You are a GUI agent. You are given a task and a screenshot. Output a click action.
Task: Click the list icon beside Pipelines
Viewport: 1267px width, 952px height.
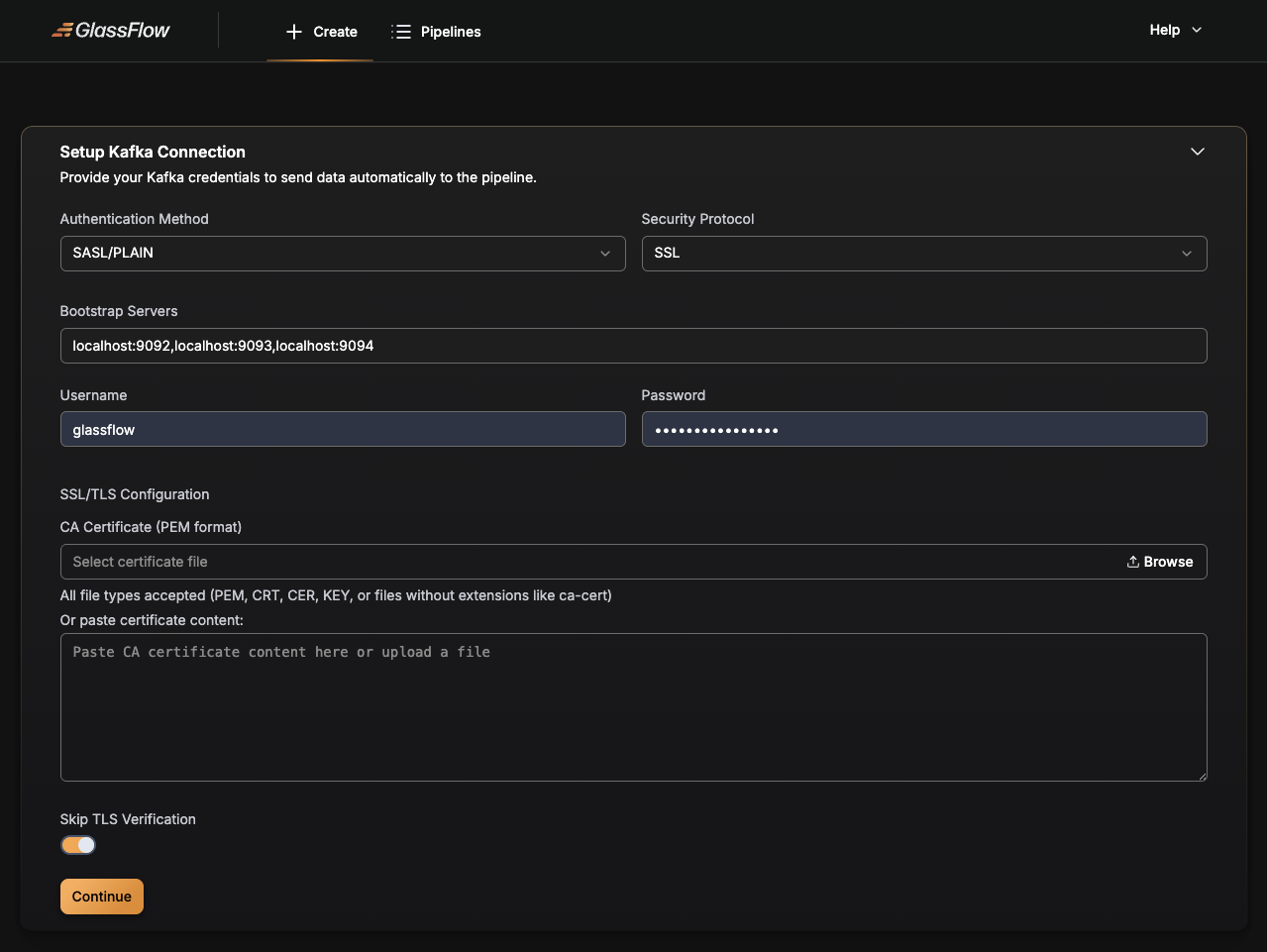tap(401, 31)
